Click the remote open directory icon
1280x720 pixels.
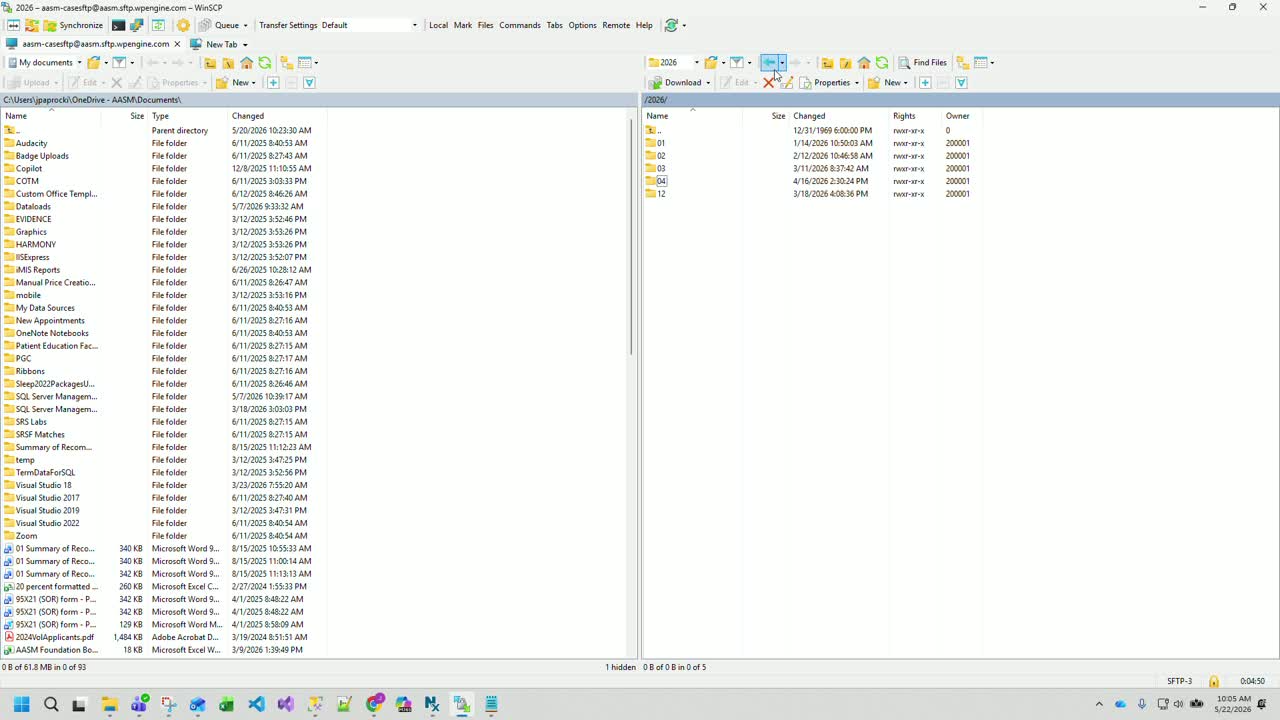coord(711,63)
